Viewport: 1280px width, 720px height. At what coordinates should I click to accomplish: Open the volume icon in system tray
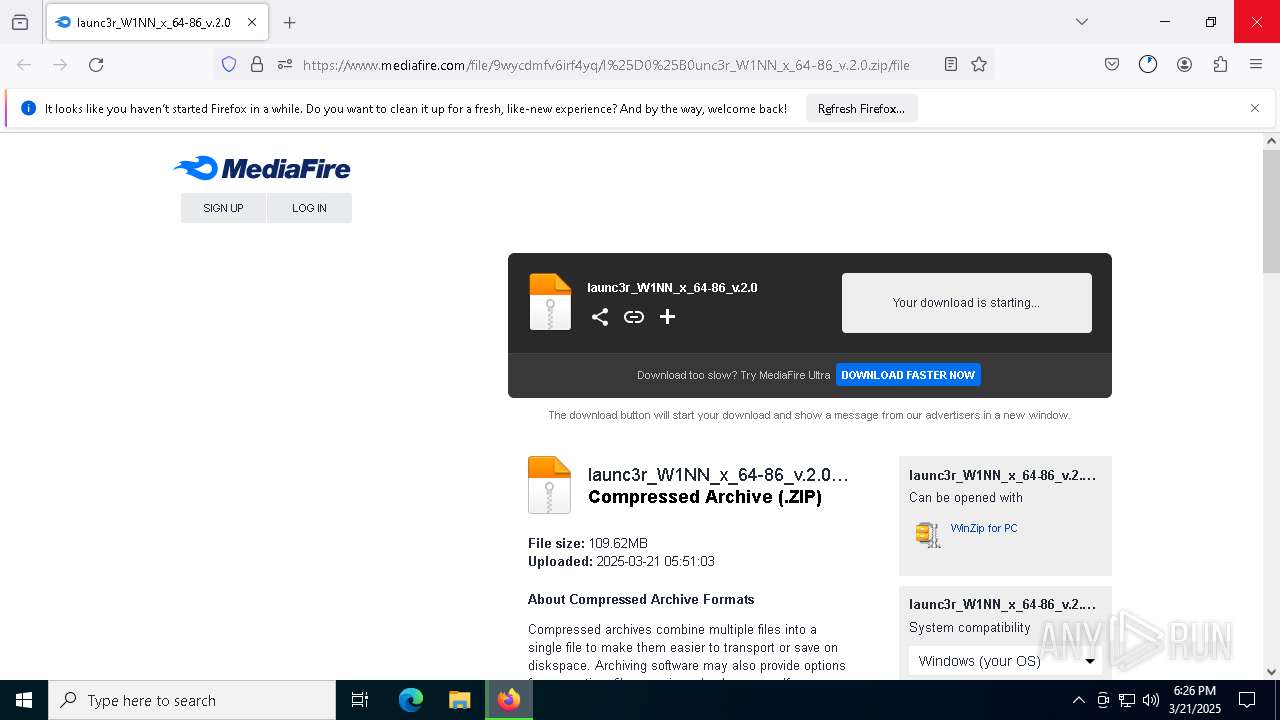click(1151, 700)
